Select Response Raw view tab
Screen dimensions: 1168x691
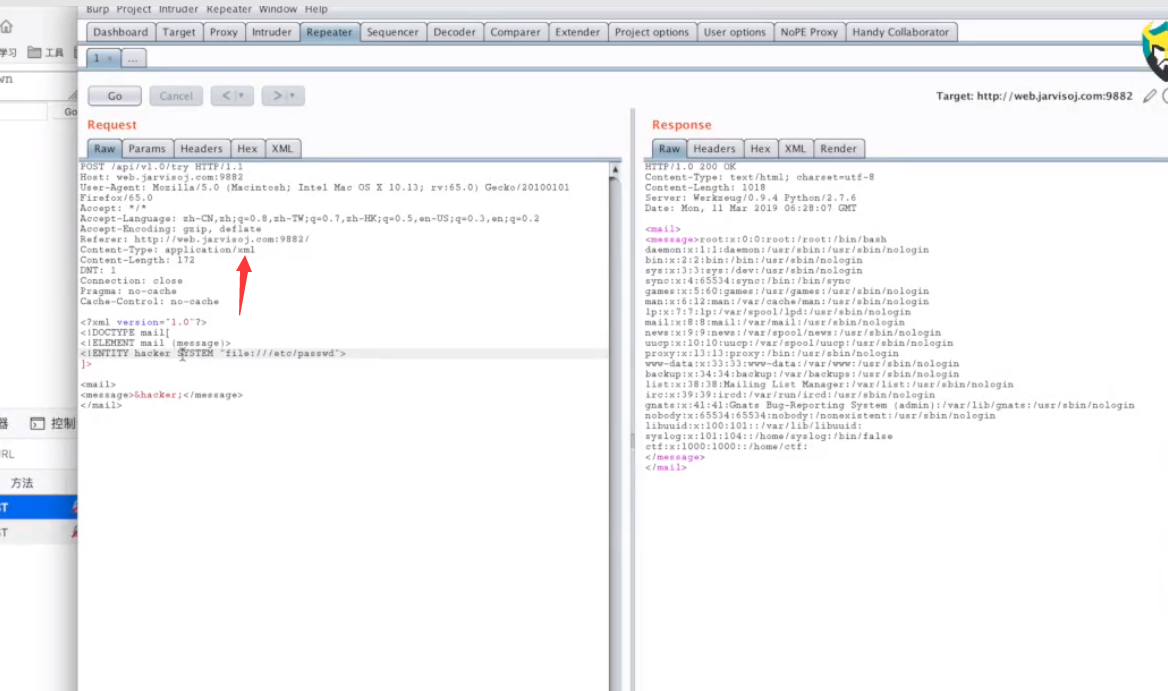click(x=669, y=149)
